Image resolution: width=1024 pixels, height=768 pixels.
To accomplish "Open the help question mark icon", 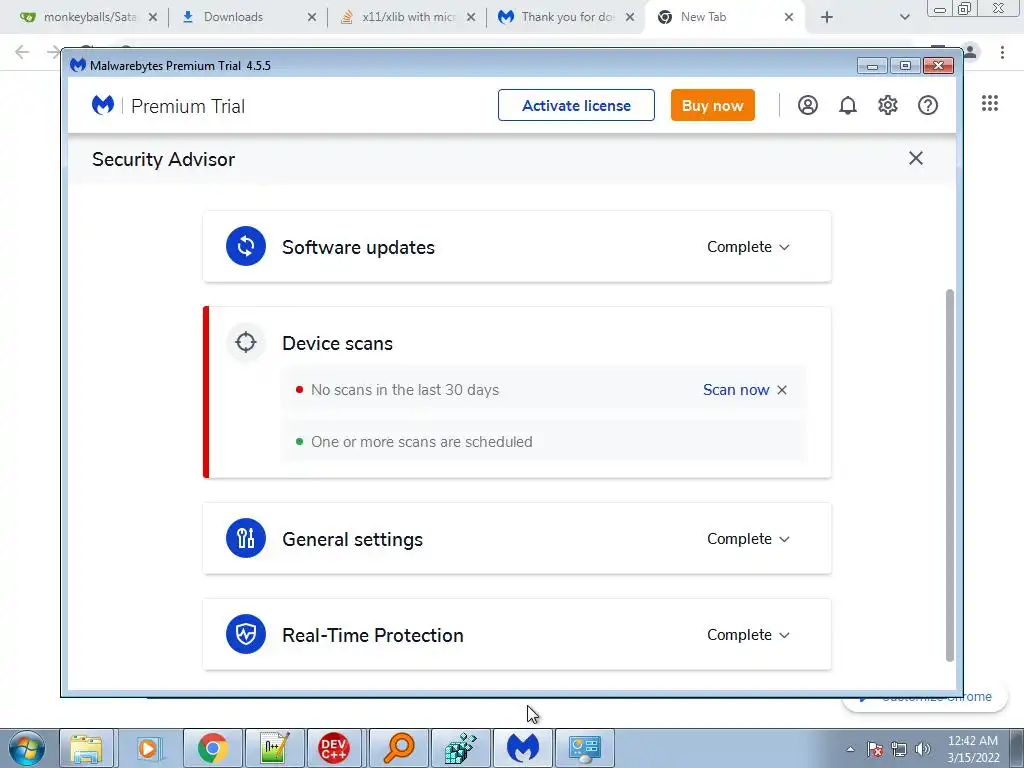I will pos(927,105).
